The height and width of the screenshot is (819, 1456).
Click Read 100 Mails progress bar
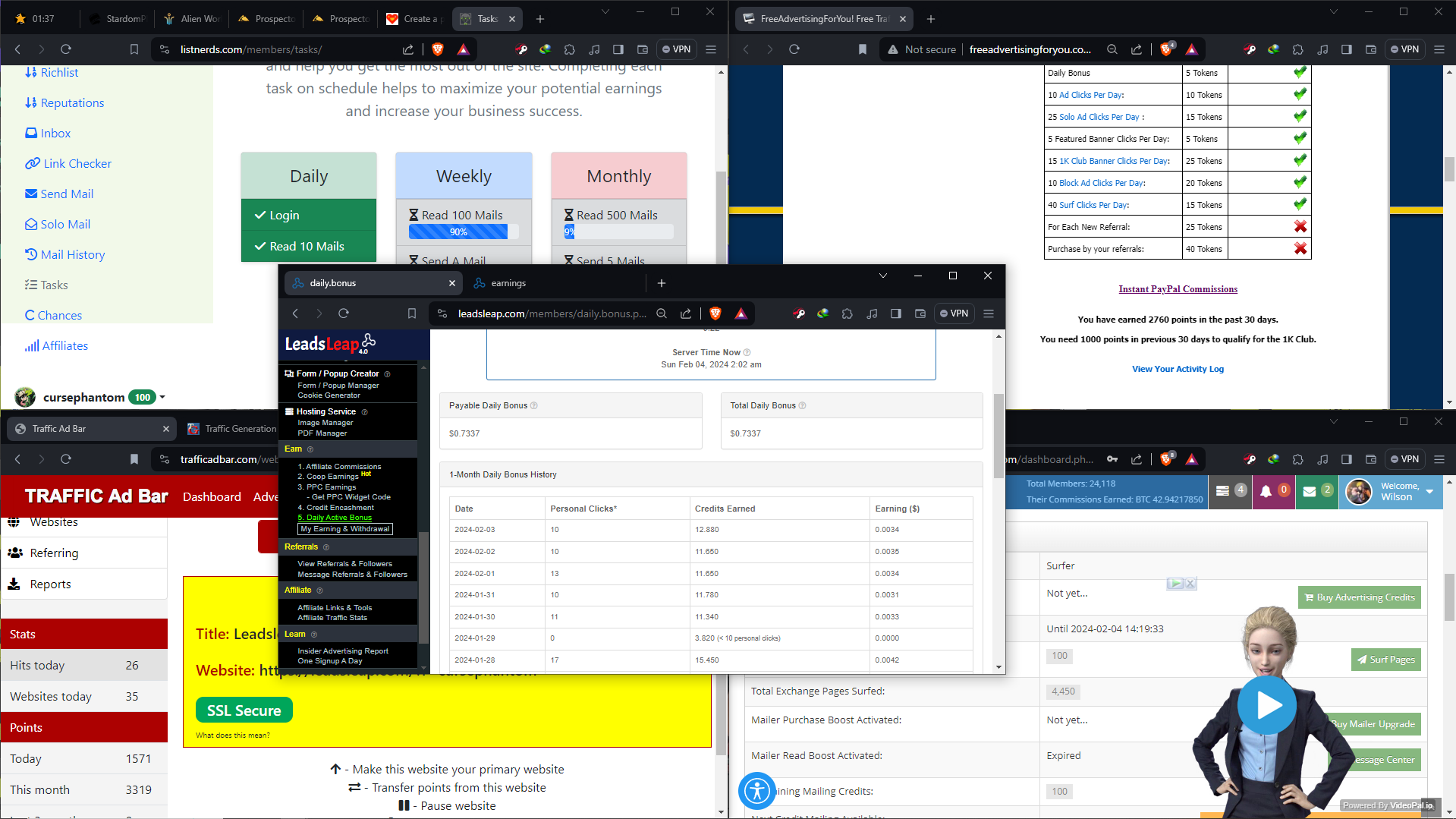(x=464, y=232)
